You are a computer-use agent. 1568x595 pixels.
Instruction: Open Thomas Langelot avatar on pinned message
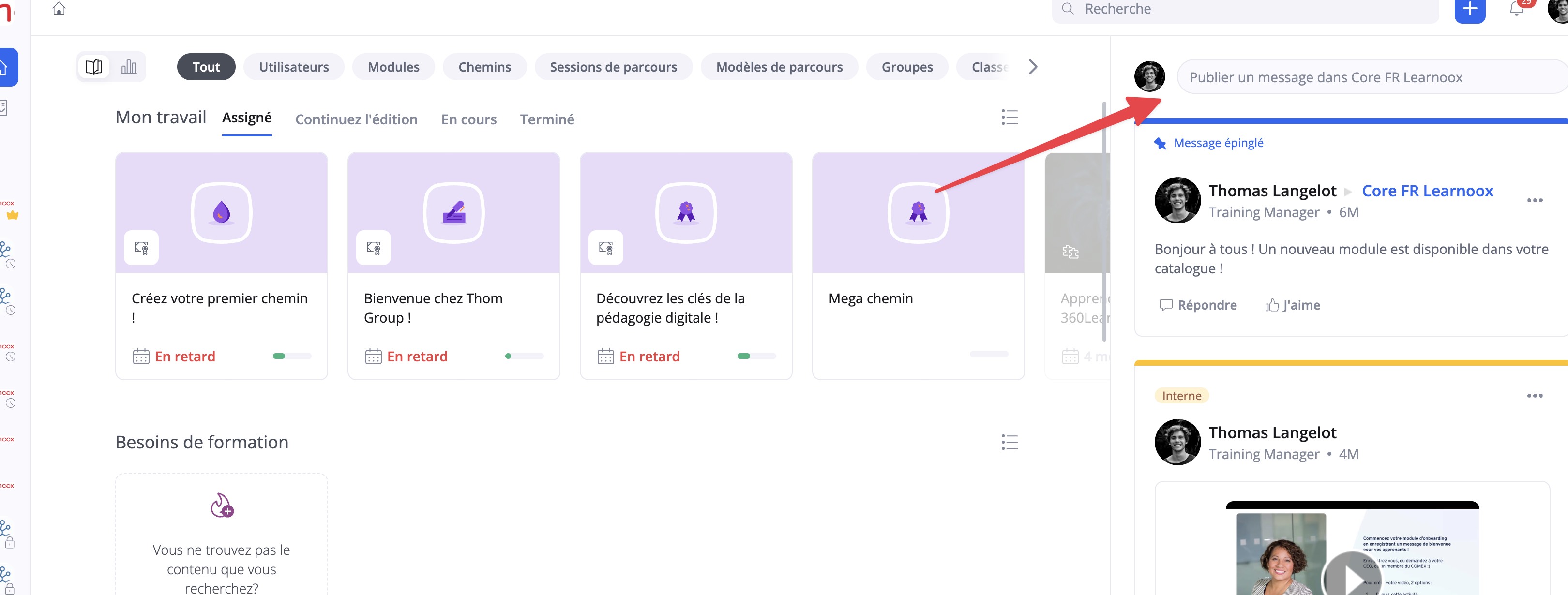[1178, 200]
